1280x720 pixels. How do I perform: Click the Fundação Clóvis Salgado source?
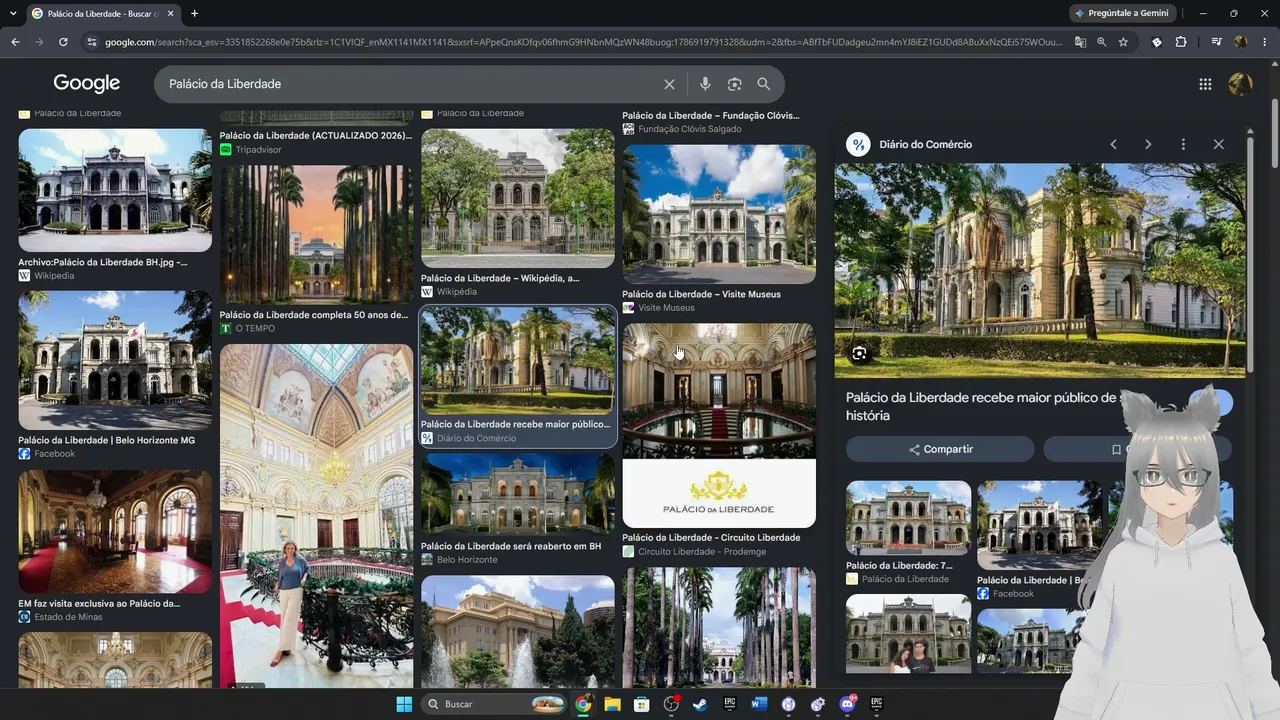pos(692,129)
